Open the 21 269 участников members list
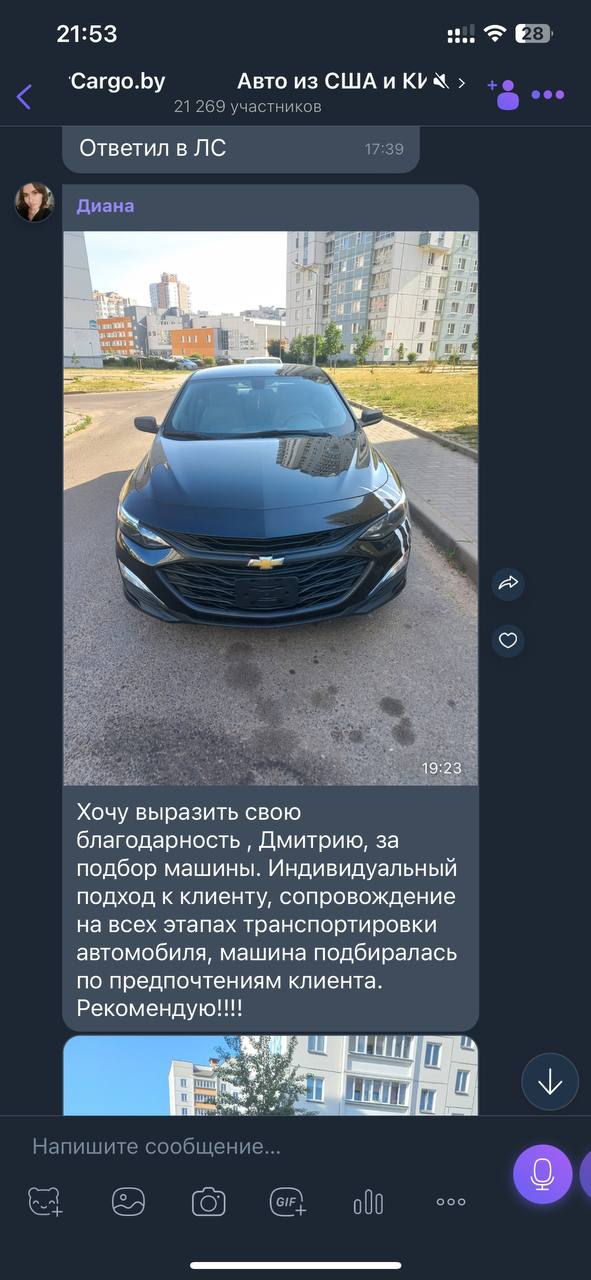 click(247, 106)
